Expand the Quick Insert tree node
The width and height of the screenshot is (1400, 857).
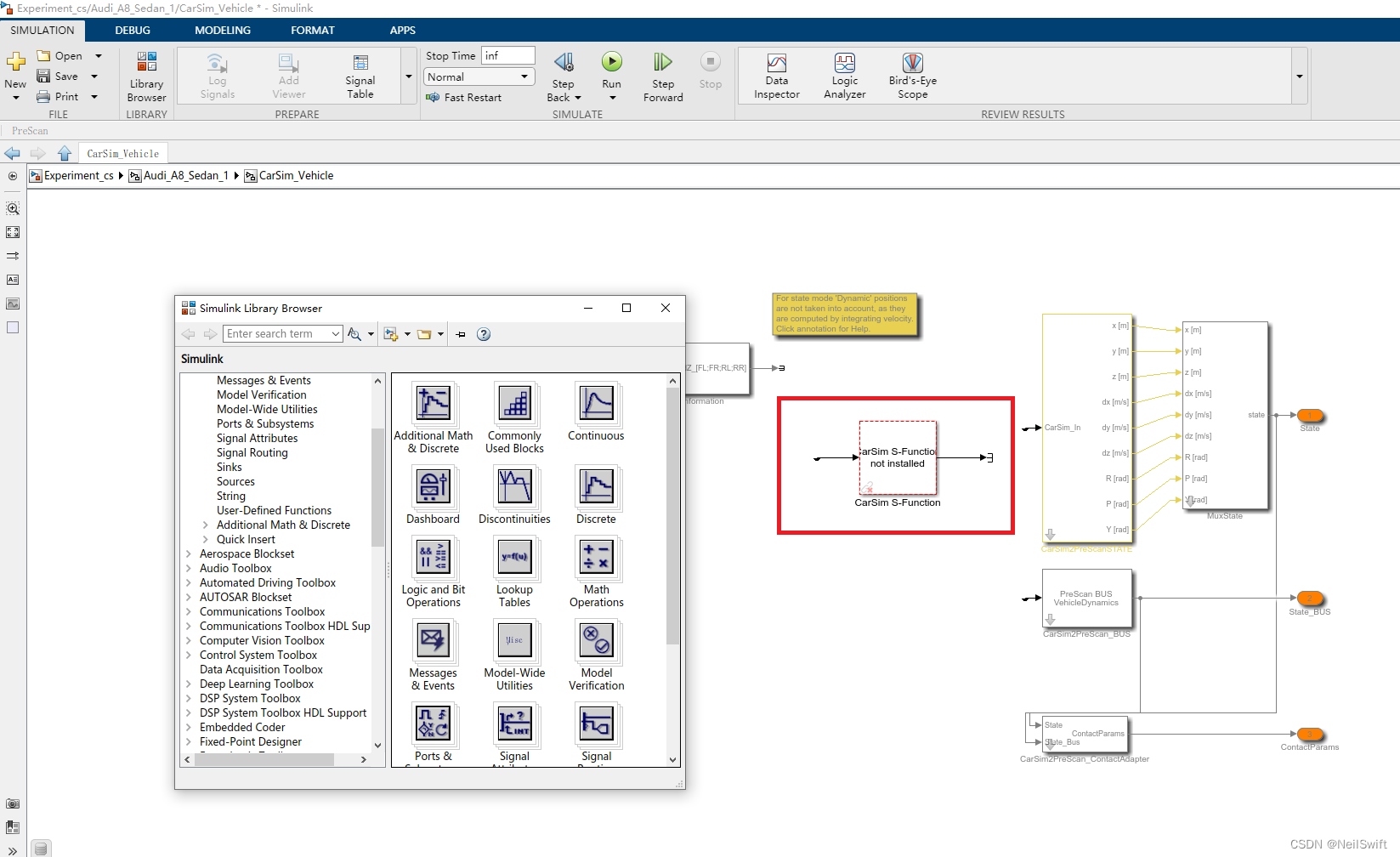(206, 540)
